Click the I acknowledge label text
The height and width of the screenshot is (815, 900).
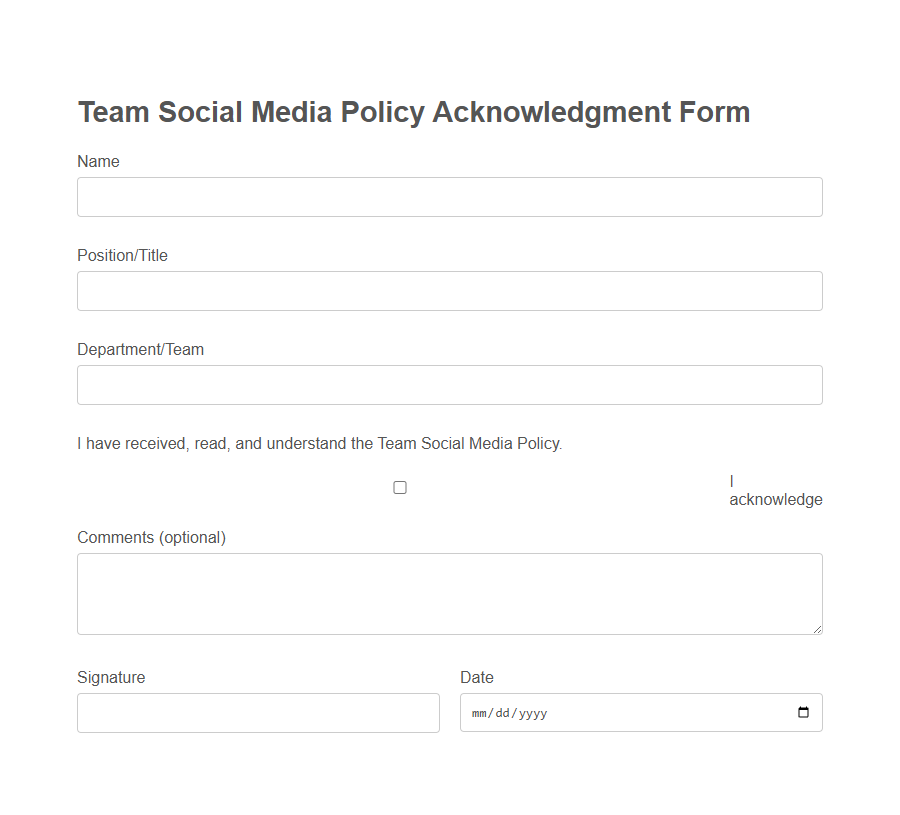775,489
